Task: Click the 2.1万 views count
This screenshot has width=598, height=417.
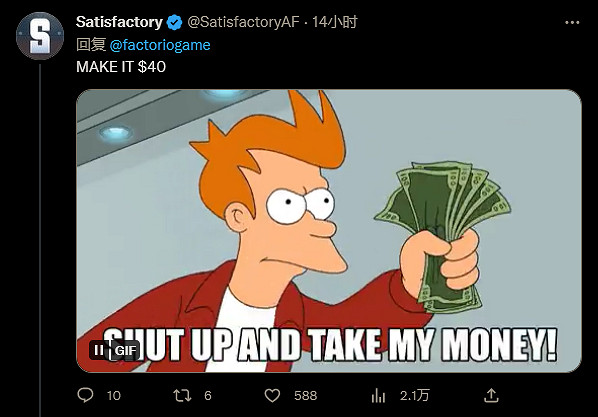Action: point(415,396)
